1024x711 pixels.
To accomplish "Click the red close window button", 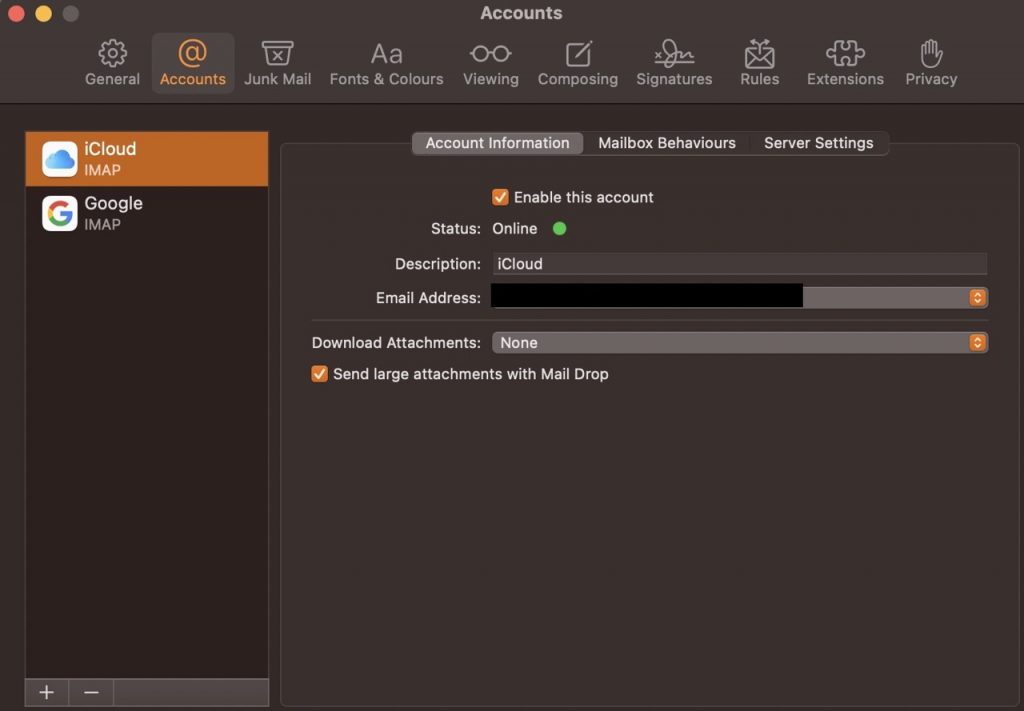I will (x=16, y=13).
